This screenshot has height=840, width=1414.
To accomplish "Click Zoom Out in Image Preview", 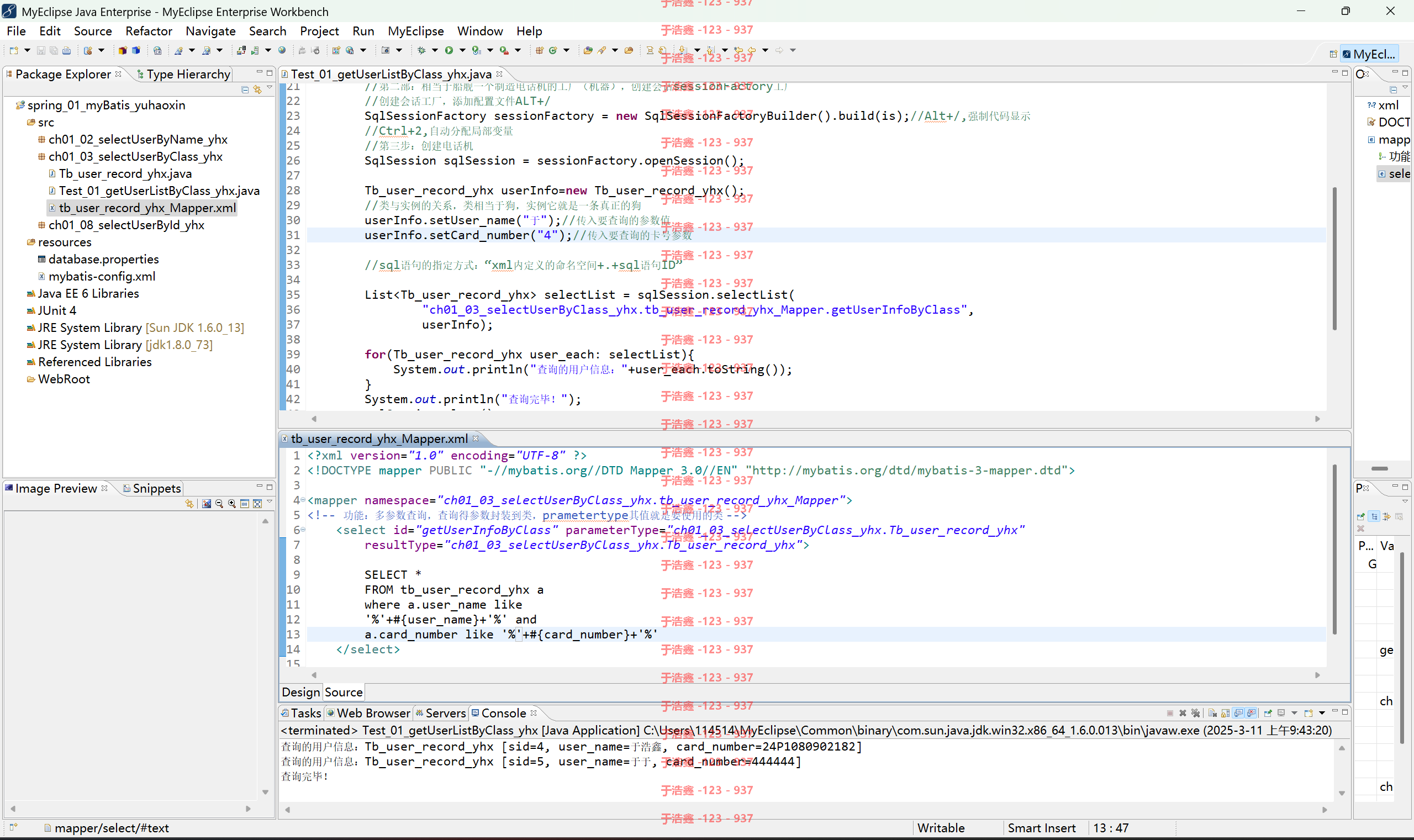I will click(219, 504).
